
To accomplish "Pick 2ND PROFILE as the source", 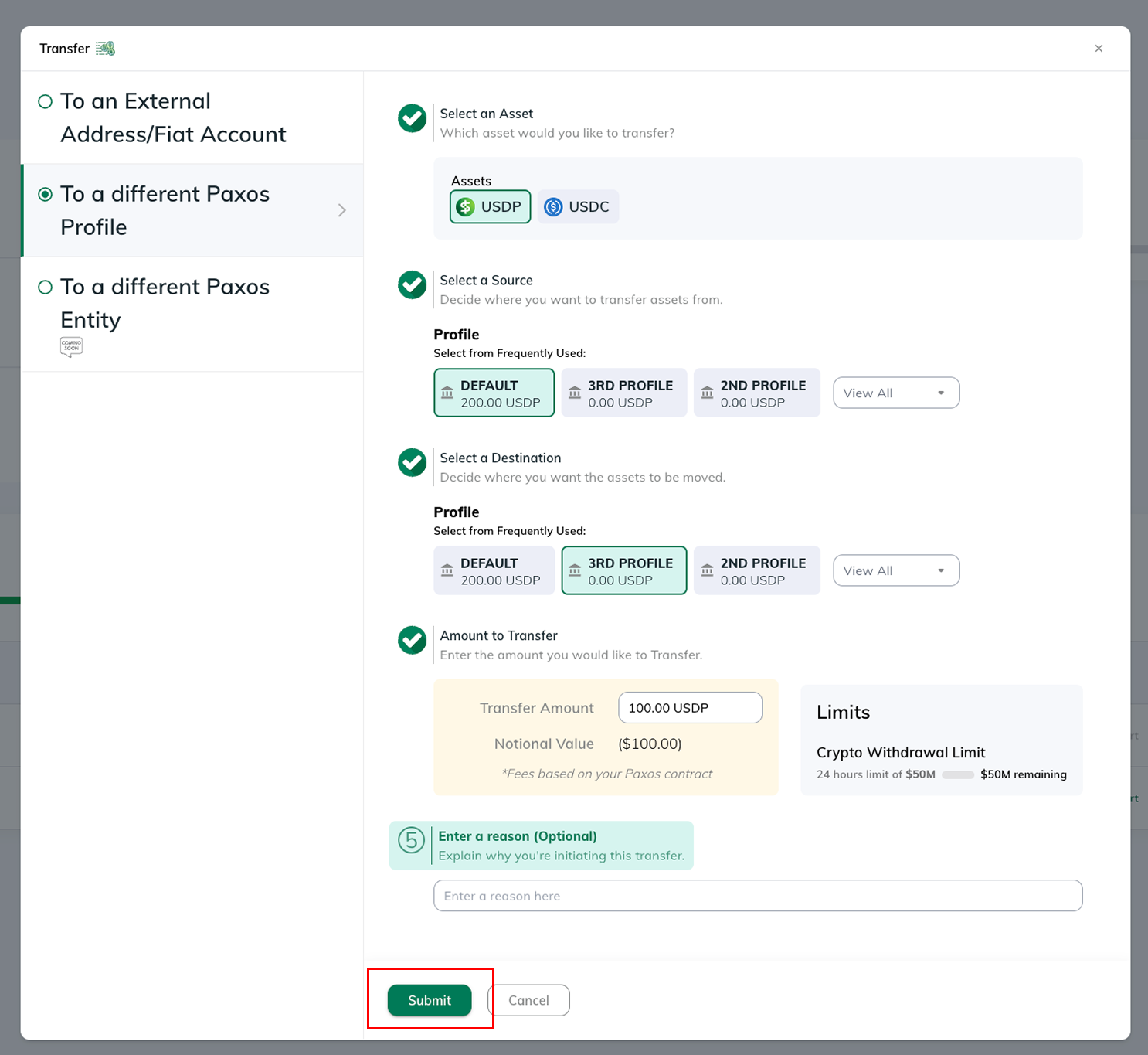I will click(757, 393).
